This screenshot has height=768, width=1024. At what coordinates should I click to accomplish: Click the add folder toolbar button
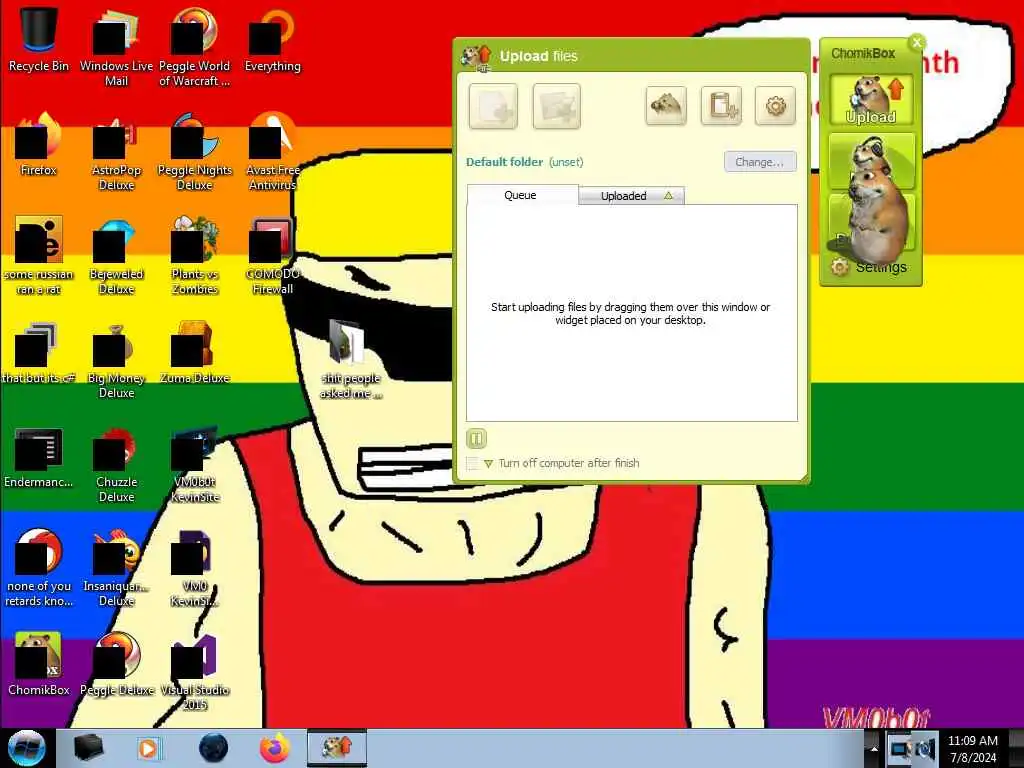pyautogui.click(x=556, y=106)
